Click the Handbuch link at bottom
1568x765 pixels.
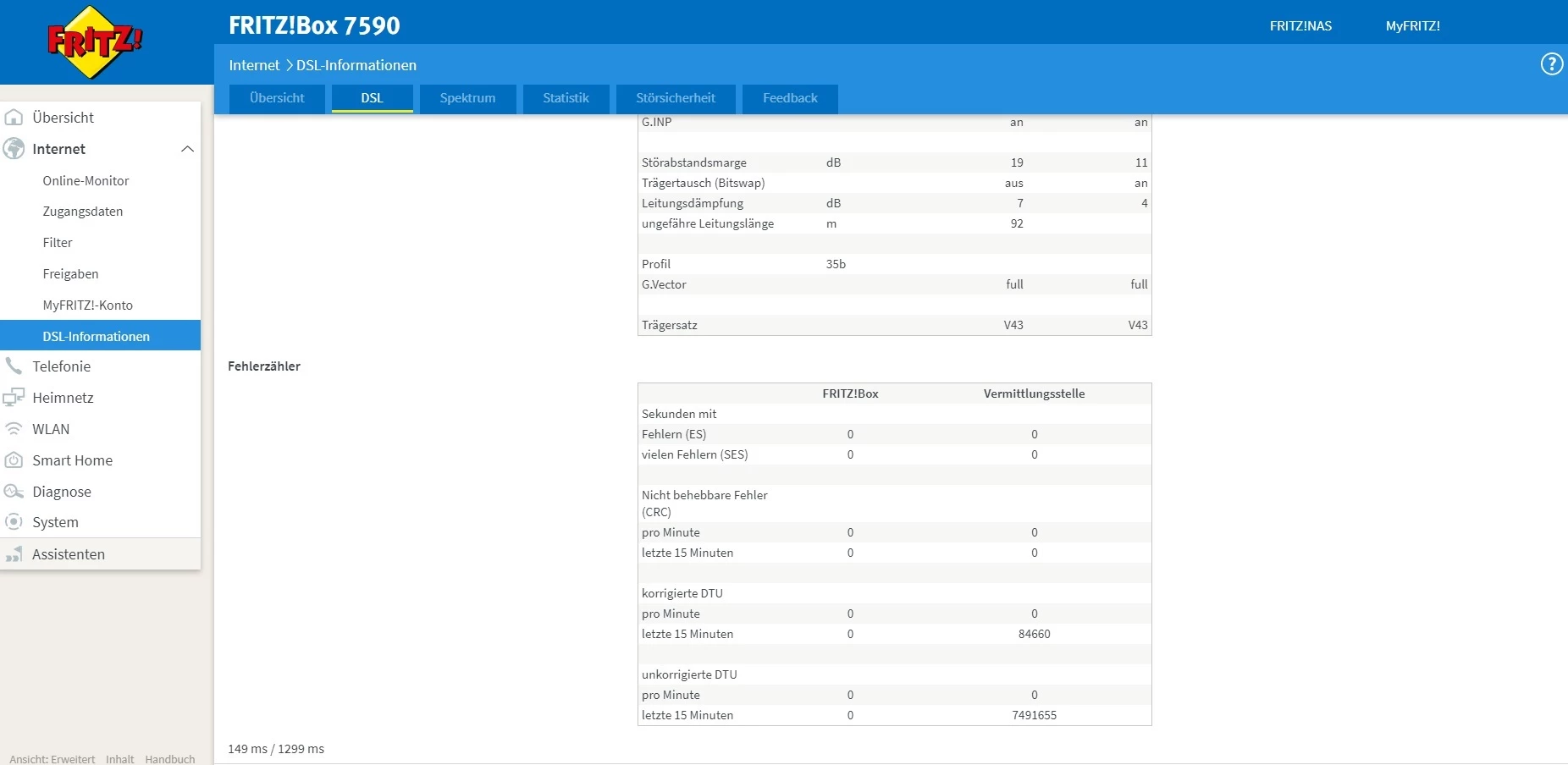click(169, 759)
